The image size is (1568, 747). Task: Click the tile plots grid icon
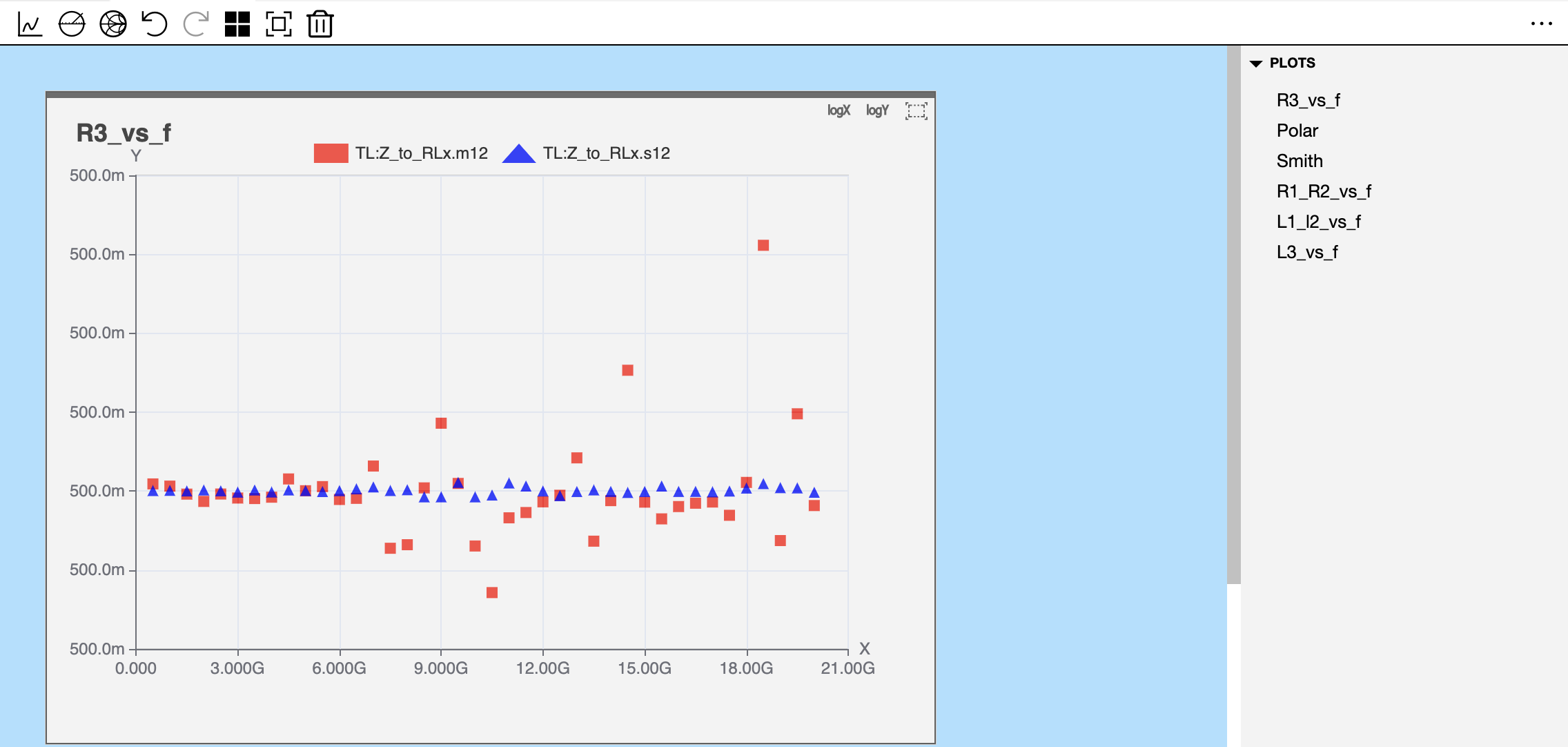(x=237, y=24)
